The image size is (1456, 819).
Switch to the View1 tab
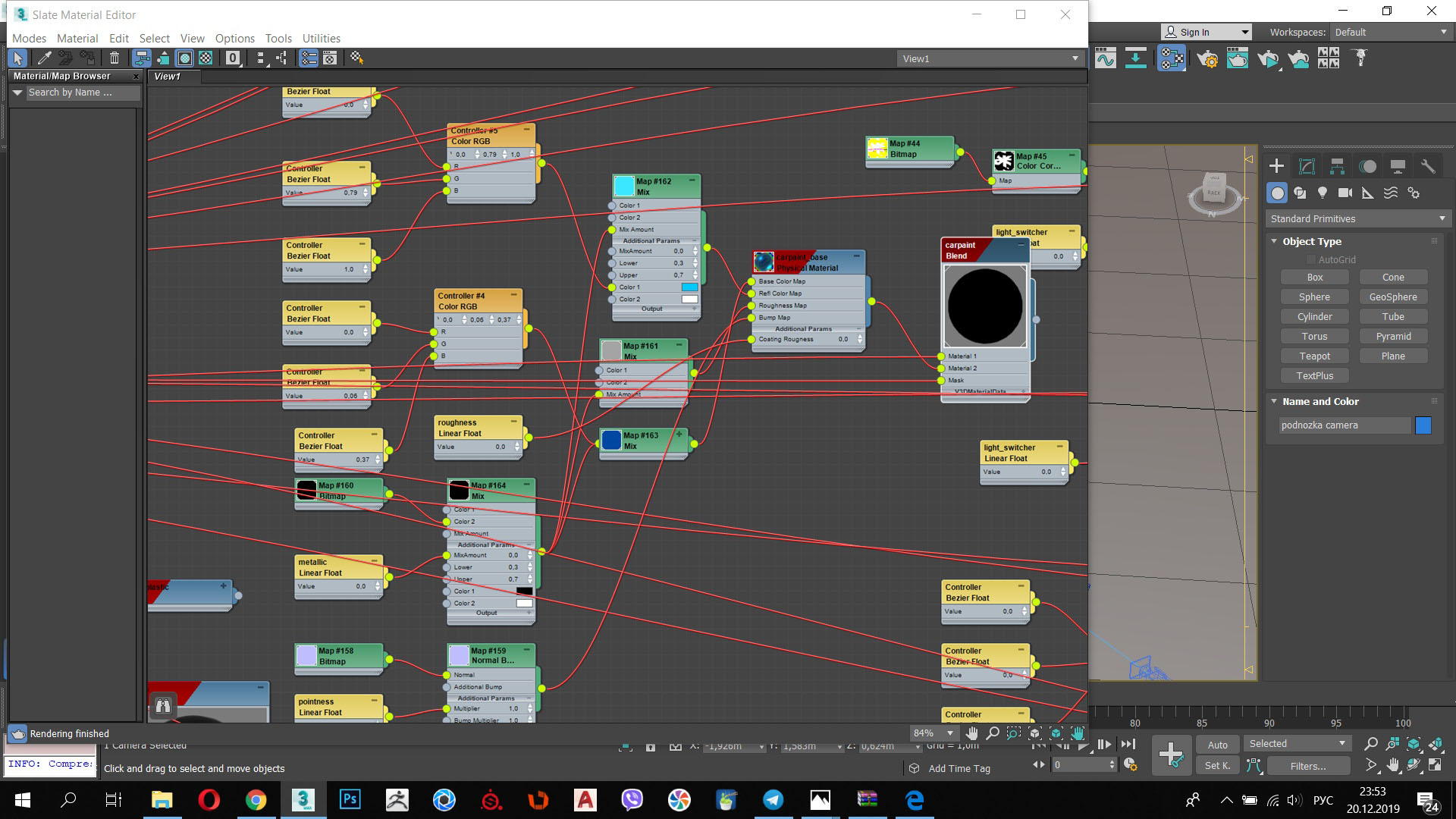click(x=168, y=77)
